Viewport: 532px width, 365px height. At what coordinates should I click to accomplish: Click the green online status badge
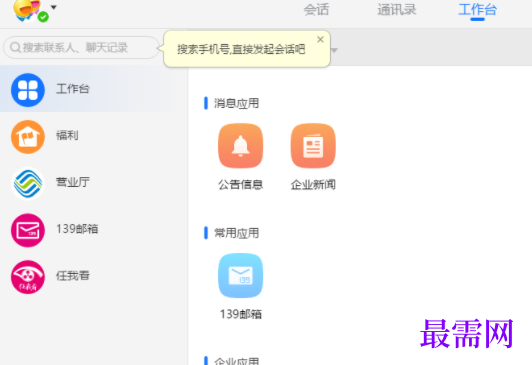click(43, 17)
